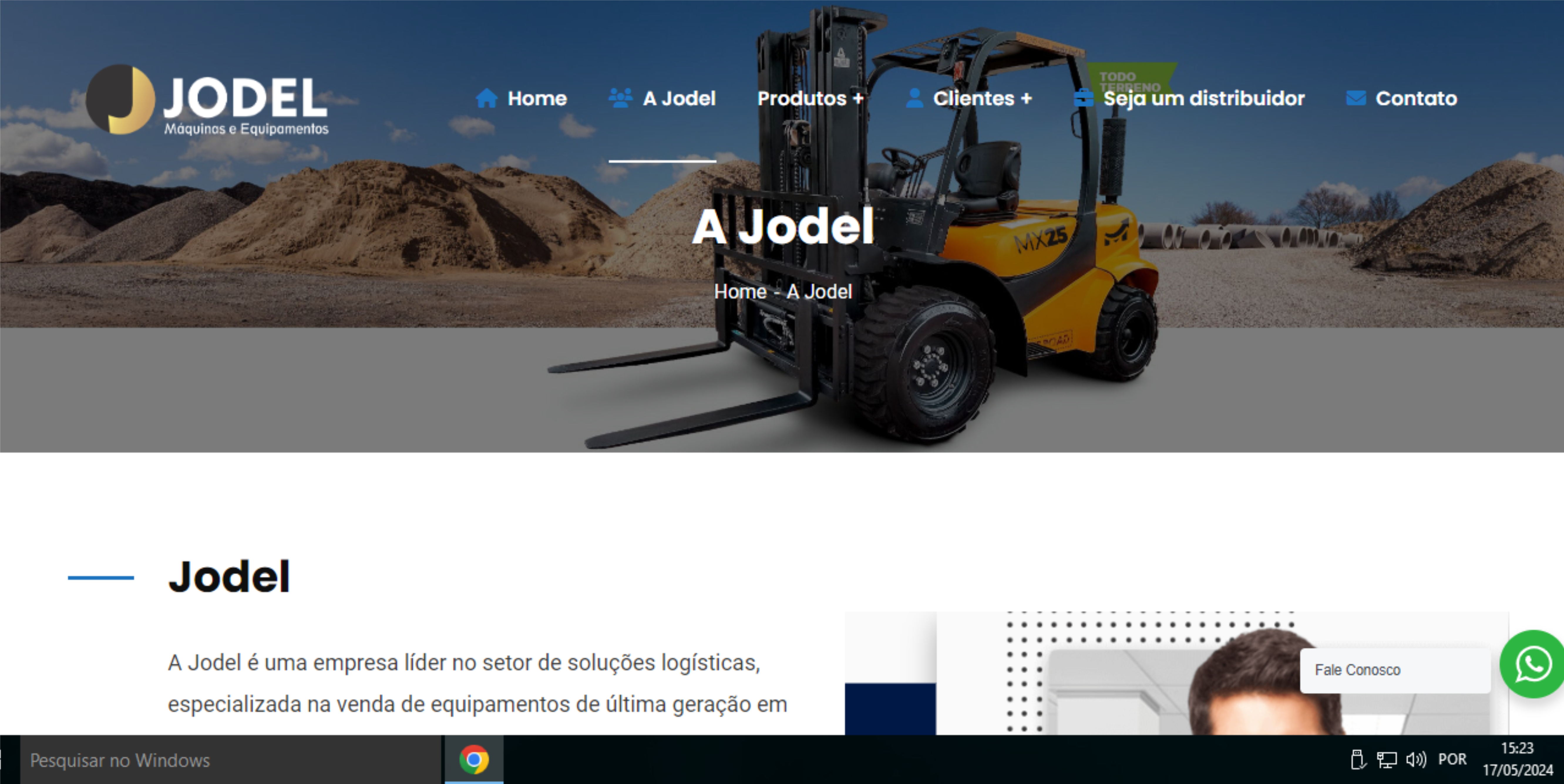Click the envelope icon beside Contato
Image resolution: width=1564 pixels, height=784 pixels.
[x=1356, y=98]
